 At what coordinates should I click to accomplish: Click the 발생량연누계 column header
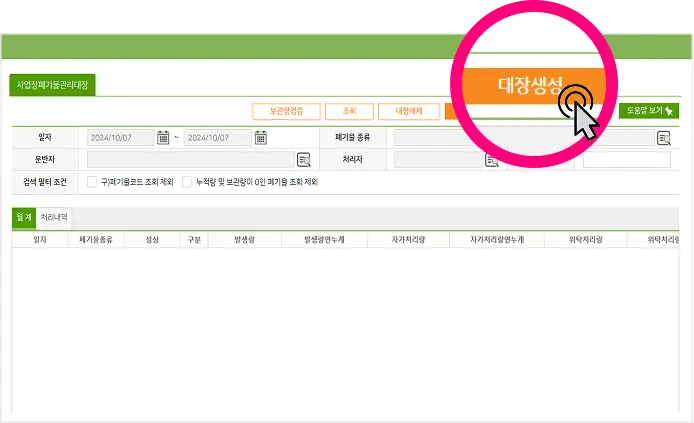tap(324, 239)
